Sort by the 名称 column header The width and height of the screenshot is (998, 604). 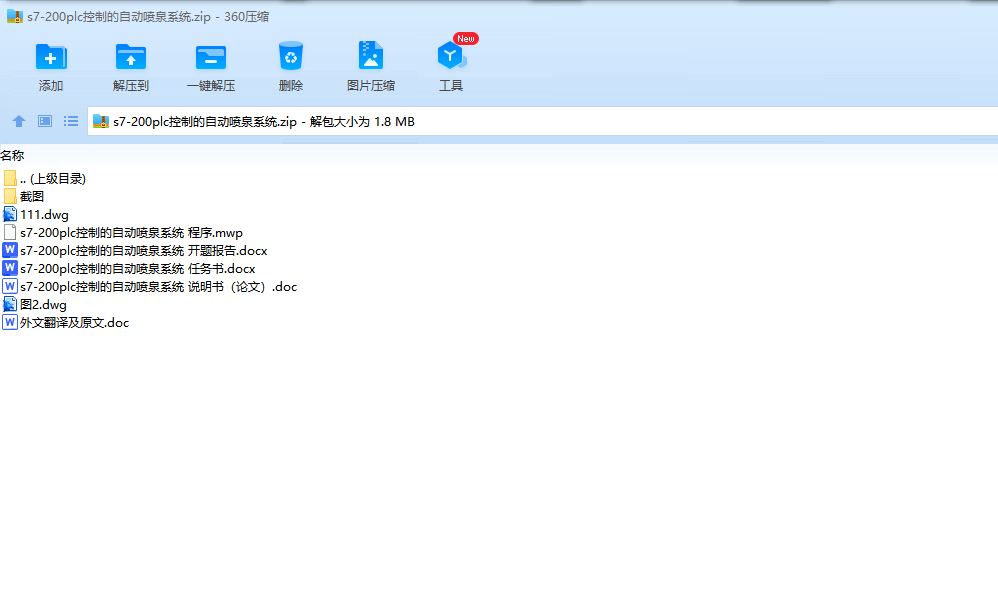click(12, 155)
